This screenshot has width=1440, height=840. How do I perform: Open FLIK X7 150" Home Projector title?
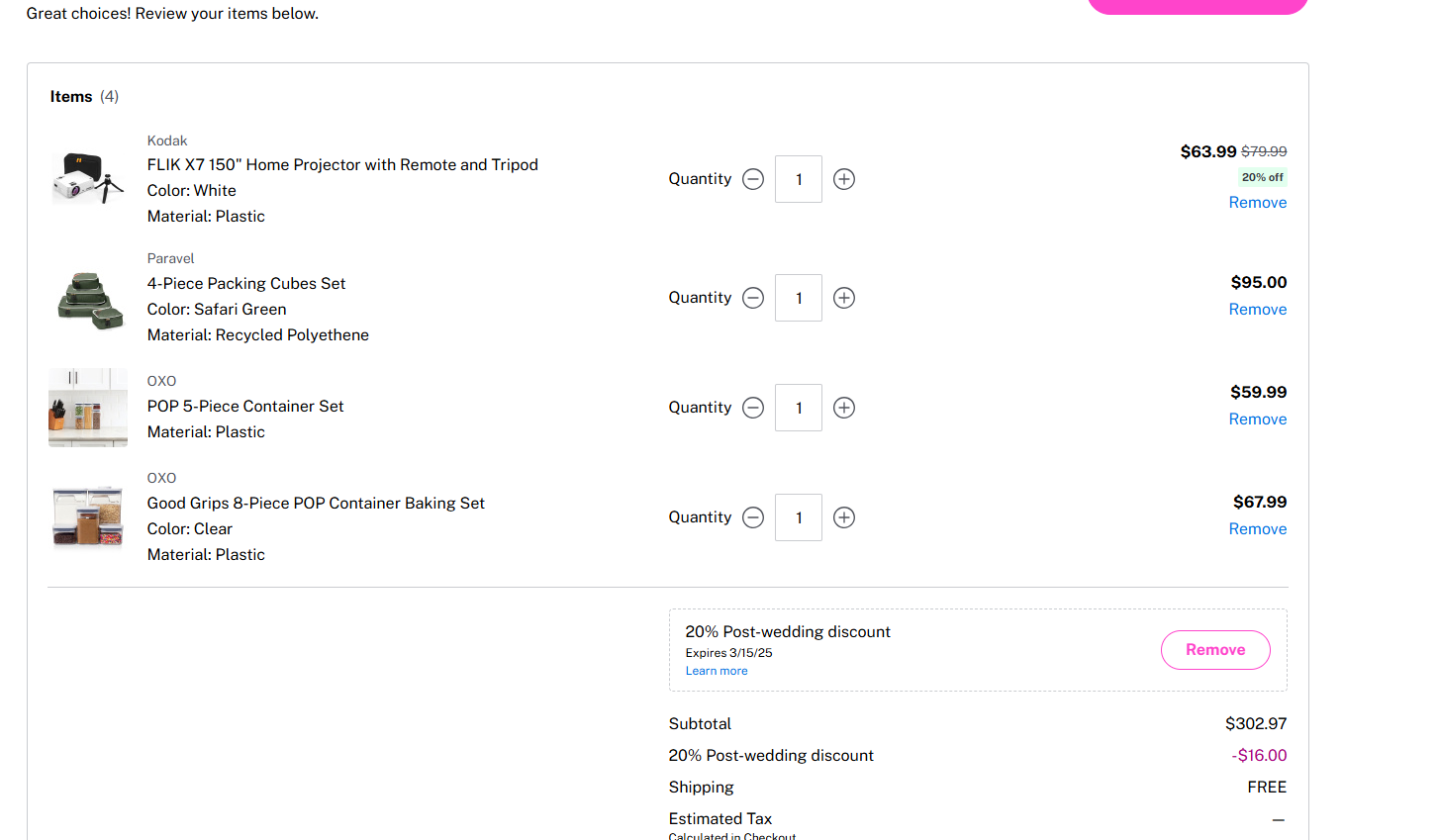click(x=342, y=165)
